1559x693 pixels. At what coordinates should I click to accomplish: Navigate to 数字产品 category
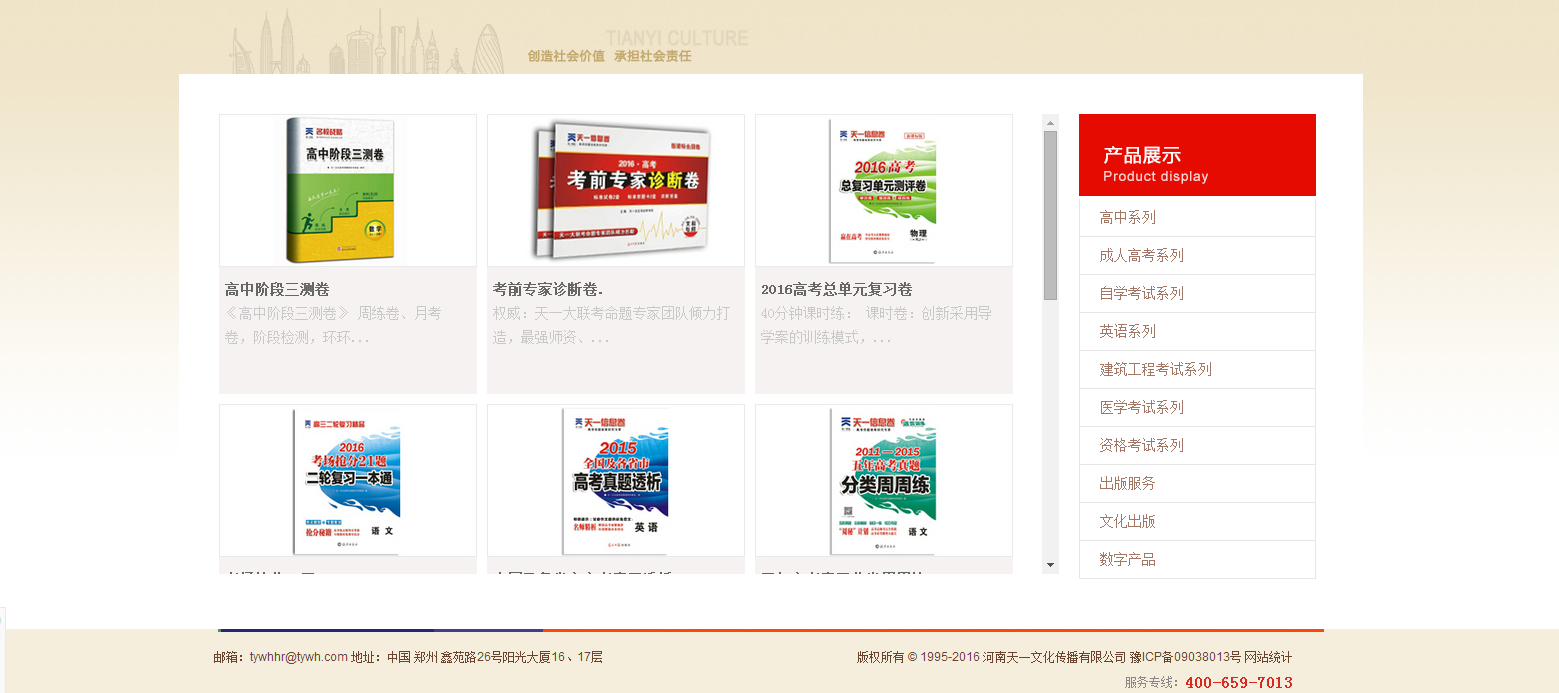click(x=1127, y=559)
